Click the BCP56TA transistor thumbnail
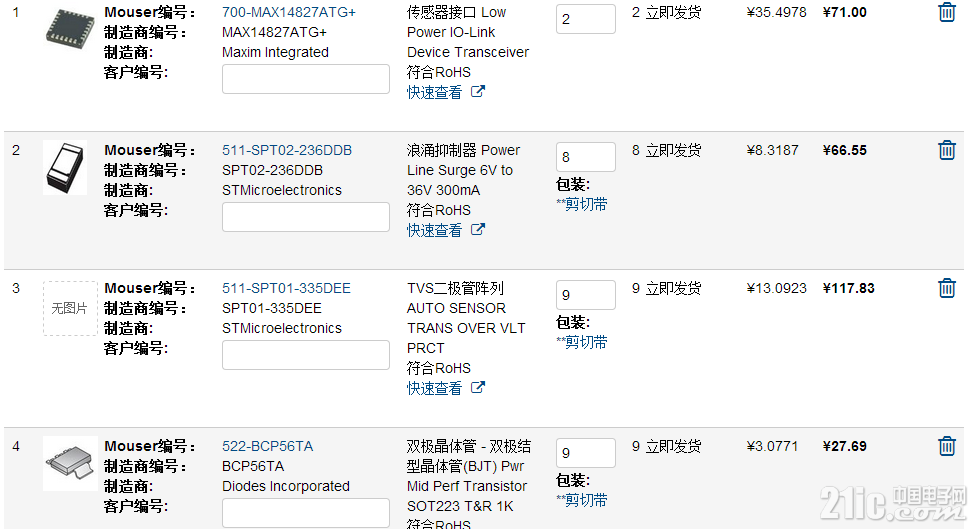Image resolution: width=974 pixels, height=529 pixels. (x=70, y=463)
